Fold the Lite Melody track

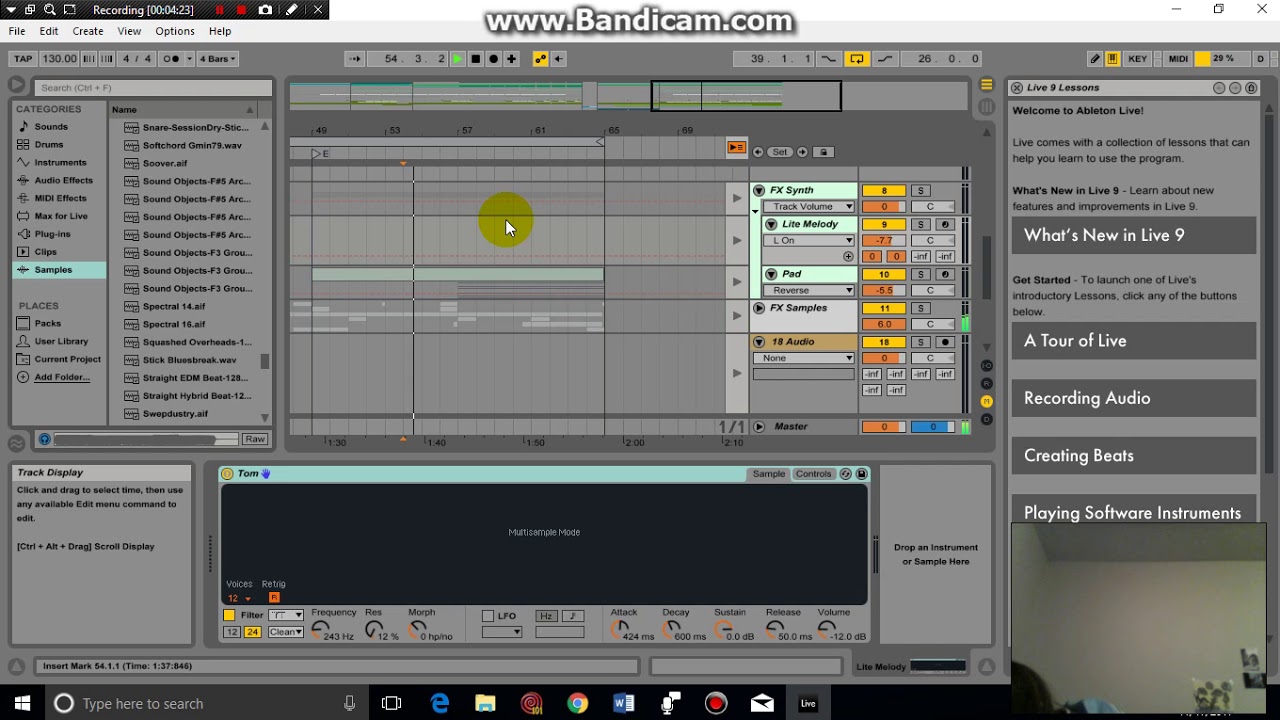[x=771, y=224]
